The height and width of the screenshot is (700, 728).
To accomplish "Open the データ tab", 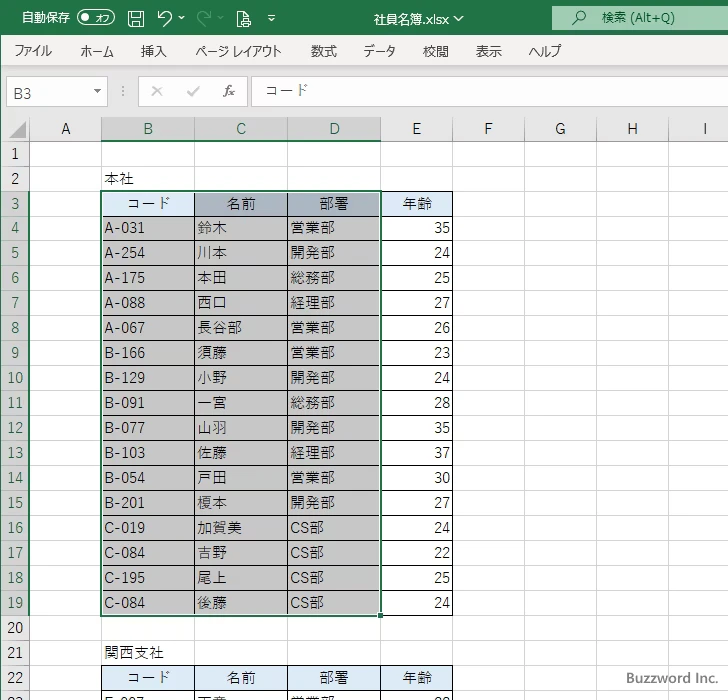I will tap(379, 51).
